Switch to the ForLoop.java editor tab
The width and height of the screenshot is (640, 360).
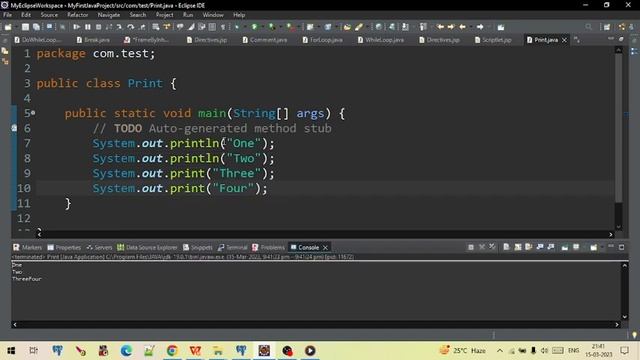click(x=322, y=40)
